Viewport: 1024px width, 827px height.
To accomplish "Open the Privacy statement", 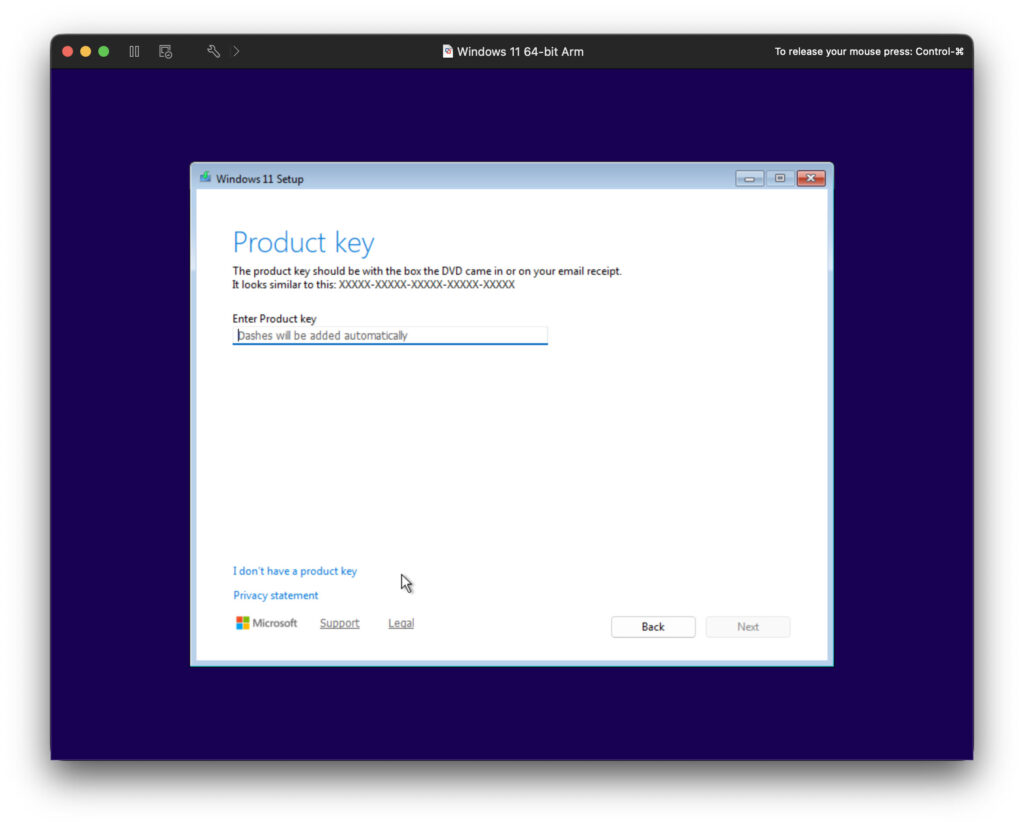I will point(275,594).
